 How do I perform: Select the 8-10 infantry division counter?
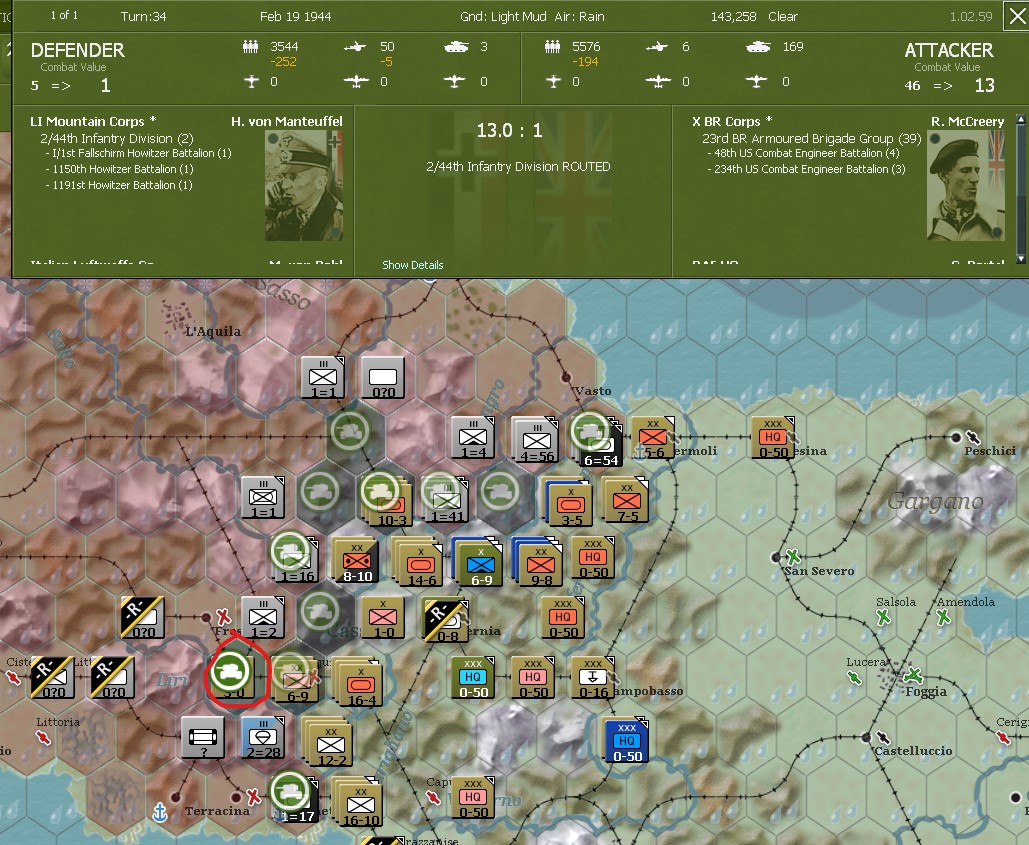coord(357,561)
